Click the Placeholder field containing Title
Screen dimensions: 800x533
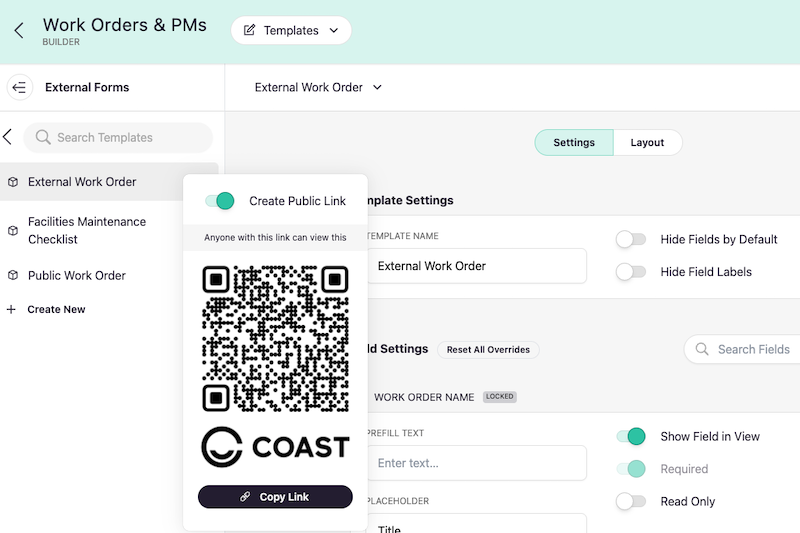tap(477, 524)
